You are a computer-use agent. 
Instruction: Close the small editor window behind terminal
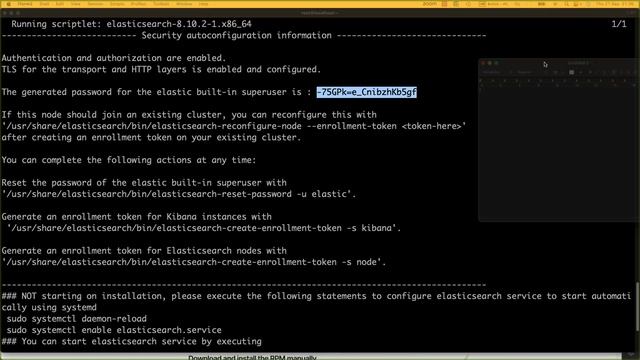pos(483,63)
